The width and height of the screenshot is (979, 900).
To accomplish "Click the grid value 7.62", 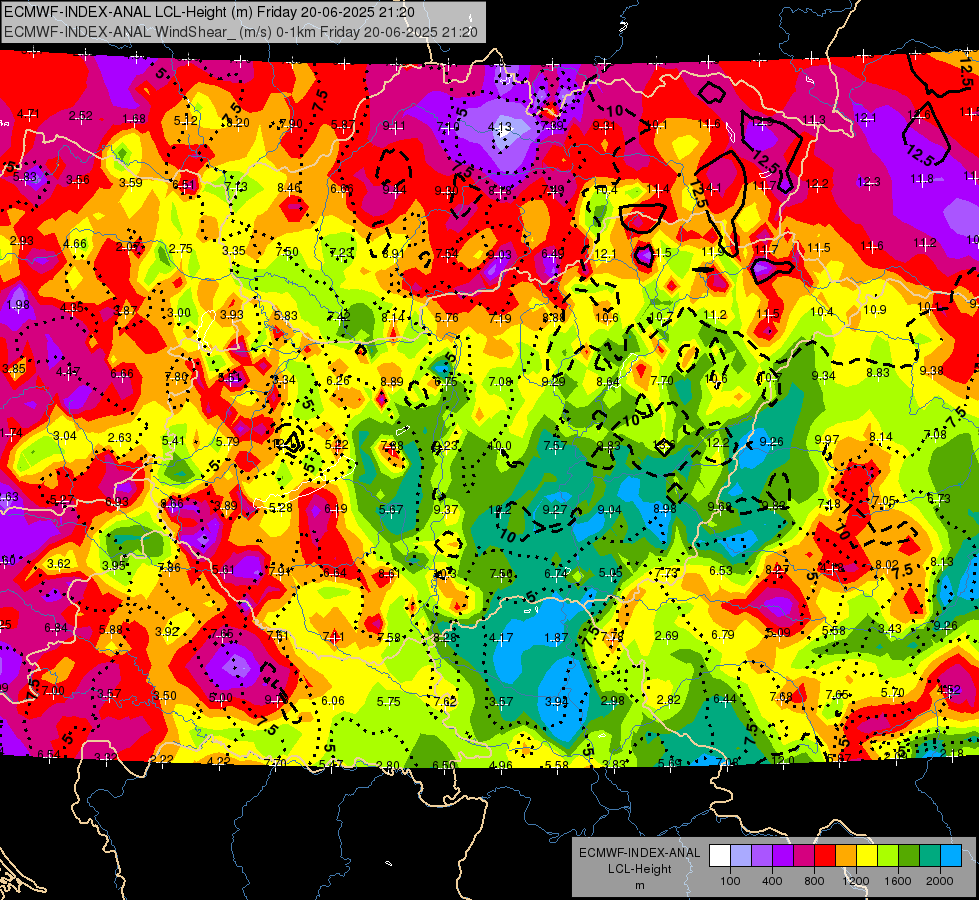I will 445,701.
